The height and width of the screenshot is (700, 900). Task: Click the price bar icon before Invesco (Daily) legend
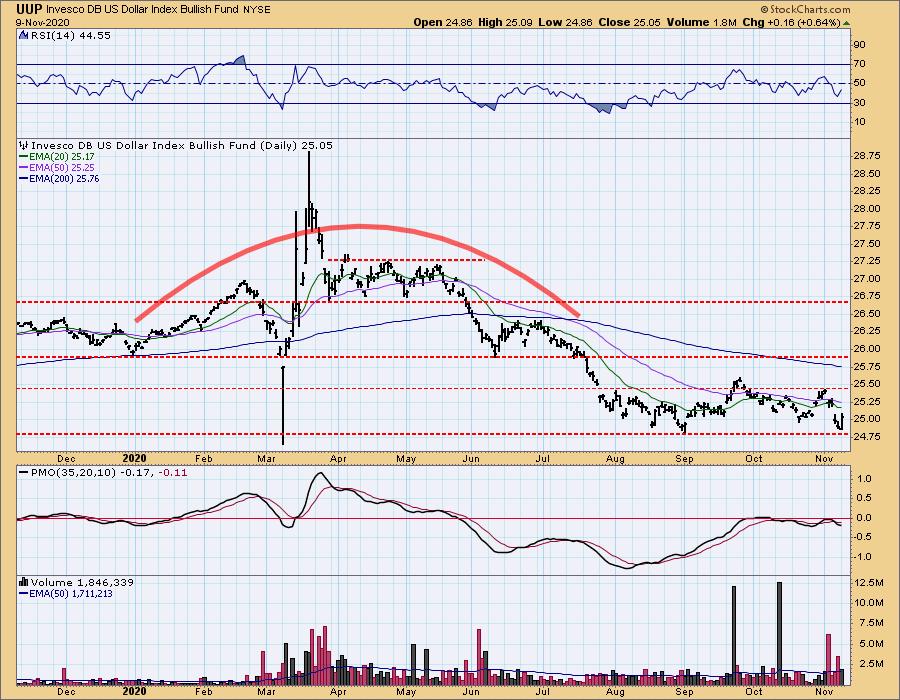tap(24, 146)
